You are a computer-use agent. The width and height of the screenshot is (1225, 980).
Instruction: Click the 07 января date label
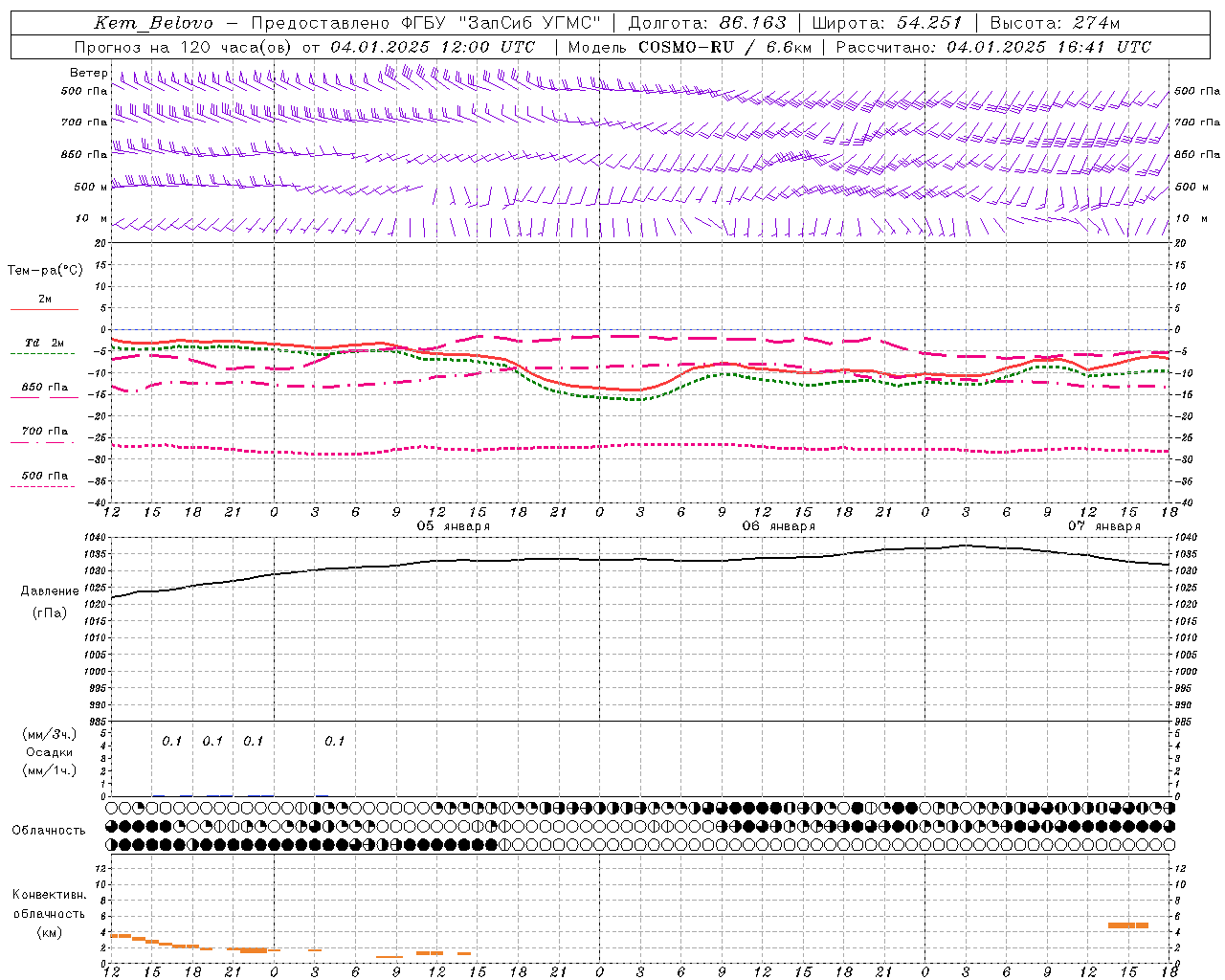(1104, 525)
